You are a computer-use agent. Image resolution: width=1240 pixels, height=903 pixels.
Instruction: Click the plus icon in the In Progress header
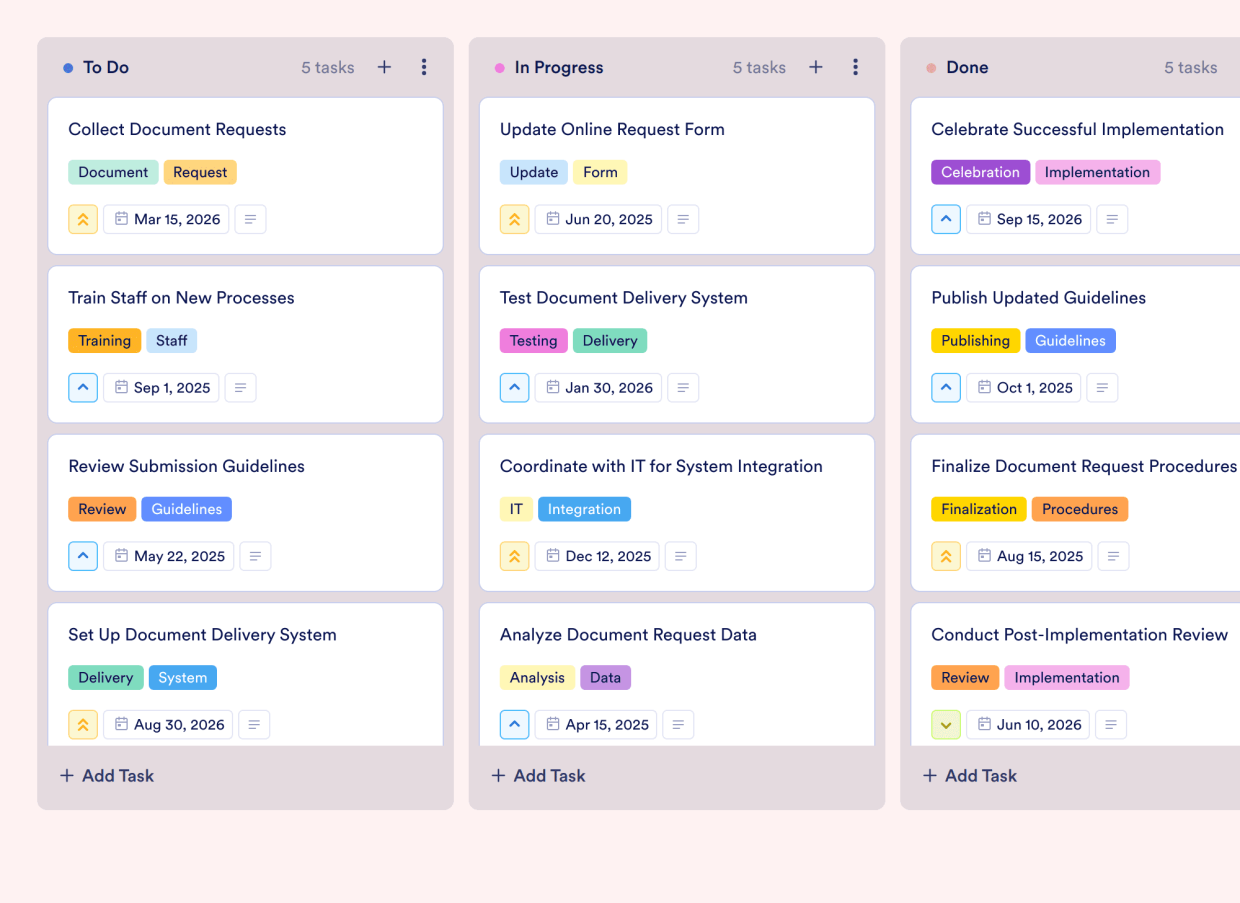(816, 67)
